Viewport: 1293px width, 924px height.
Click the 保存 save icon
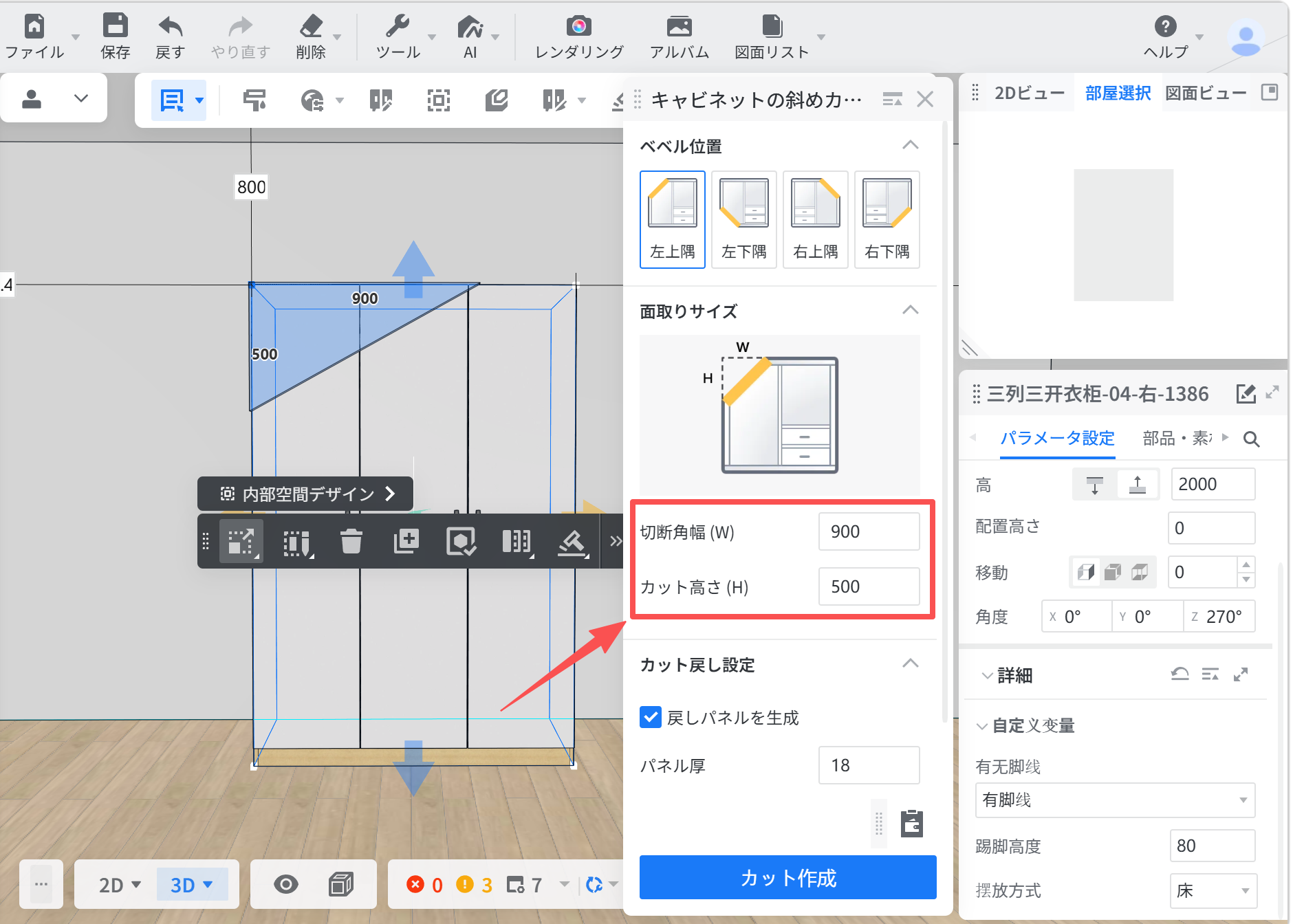pos(115,26)
